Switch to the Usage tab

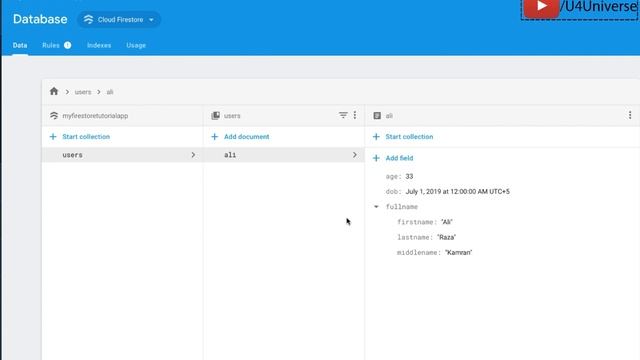click(x=136, y=45)
